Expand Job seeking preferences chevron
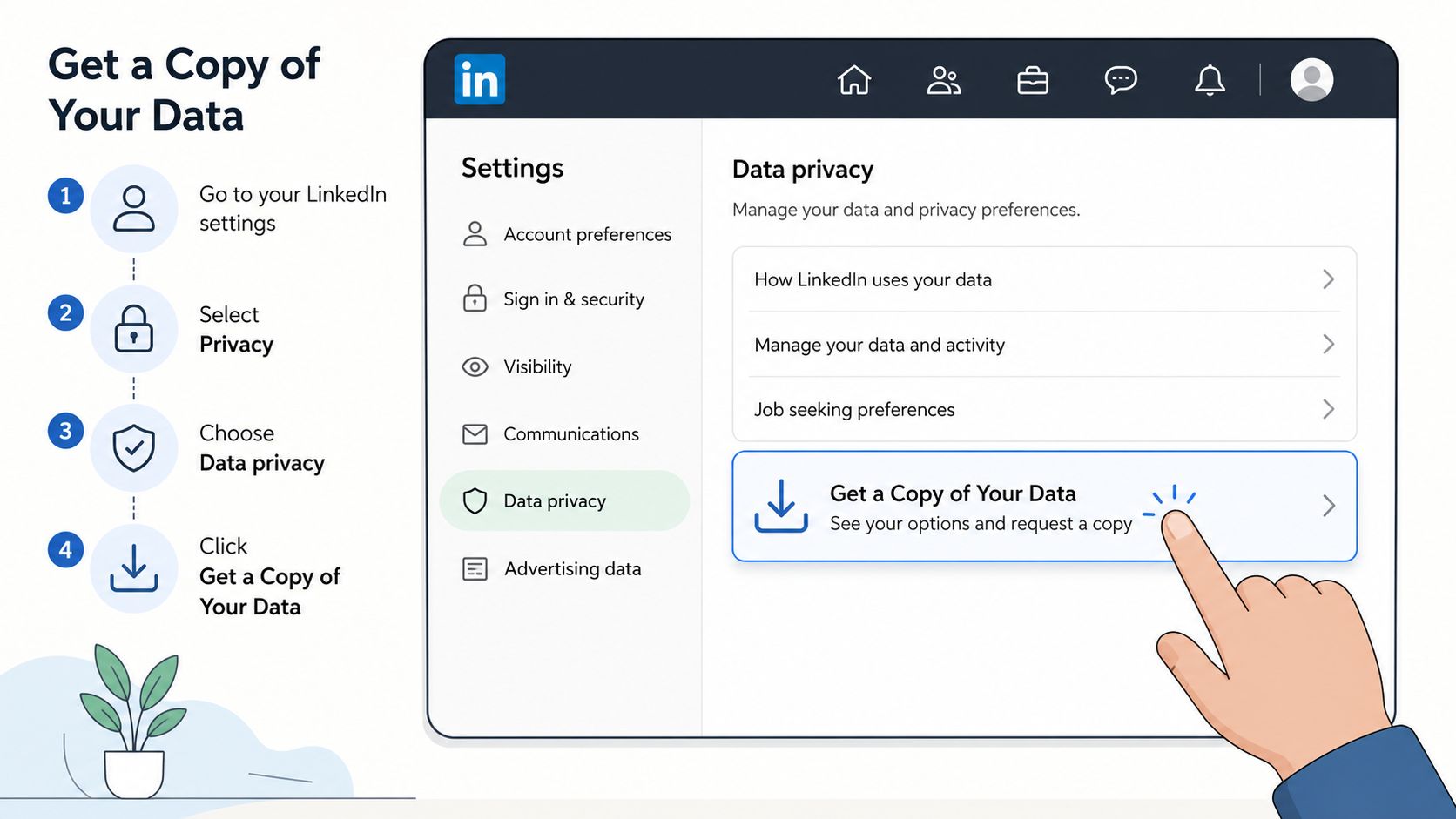This screenshot has width=1456, height=819. [1328, 409]
